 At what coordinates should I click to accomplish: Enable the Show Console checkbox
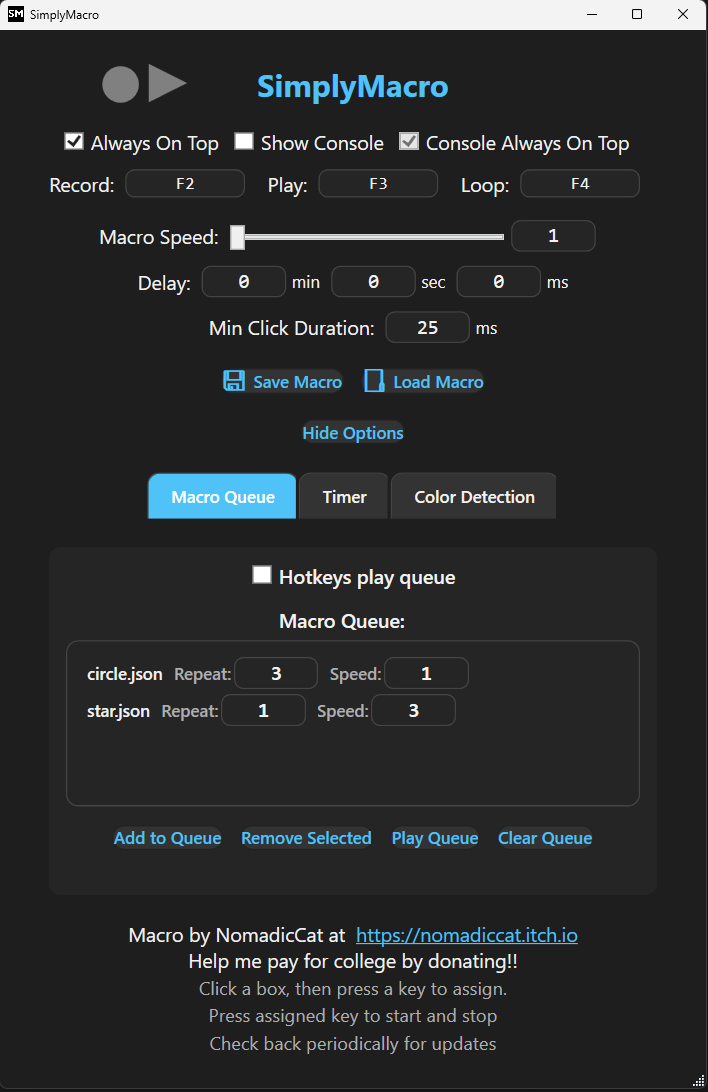pos(244,141)
